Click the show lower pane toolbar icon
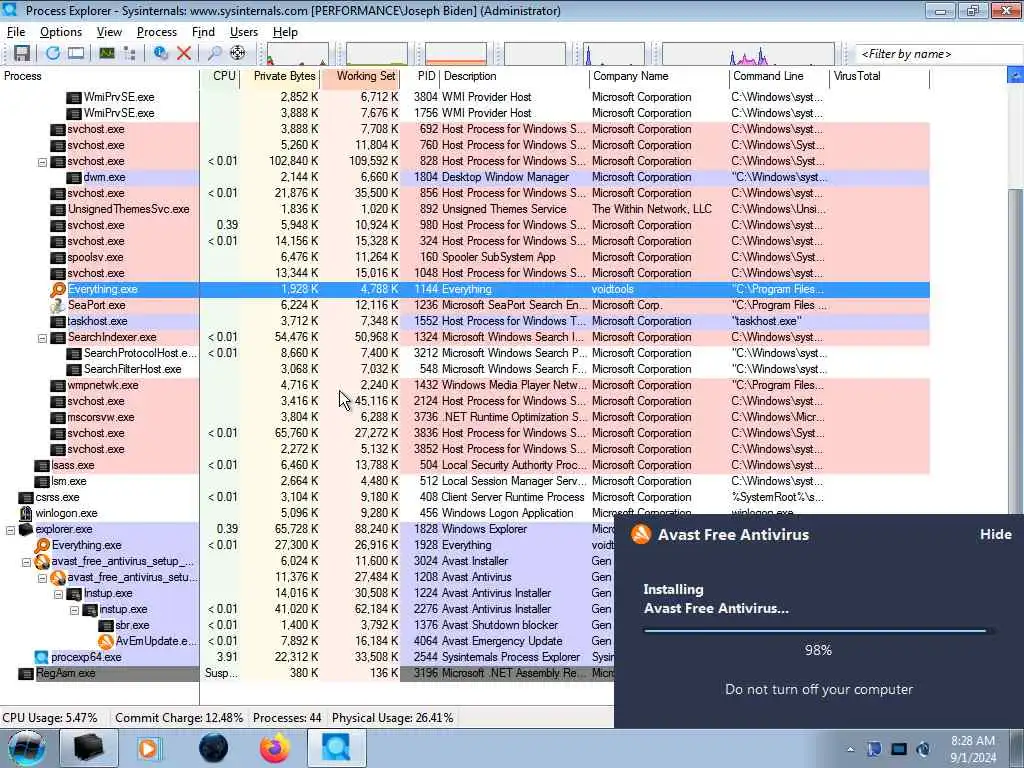 click(x=76, y=54)
